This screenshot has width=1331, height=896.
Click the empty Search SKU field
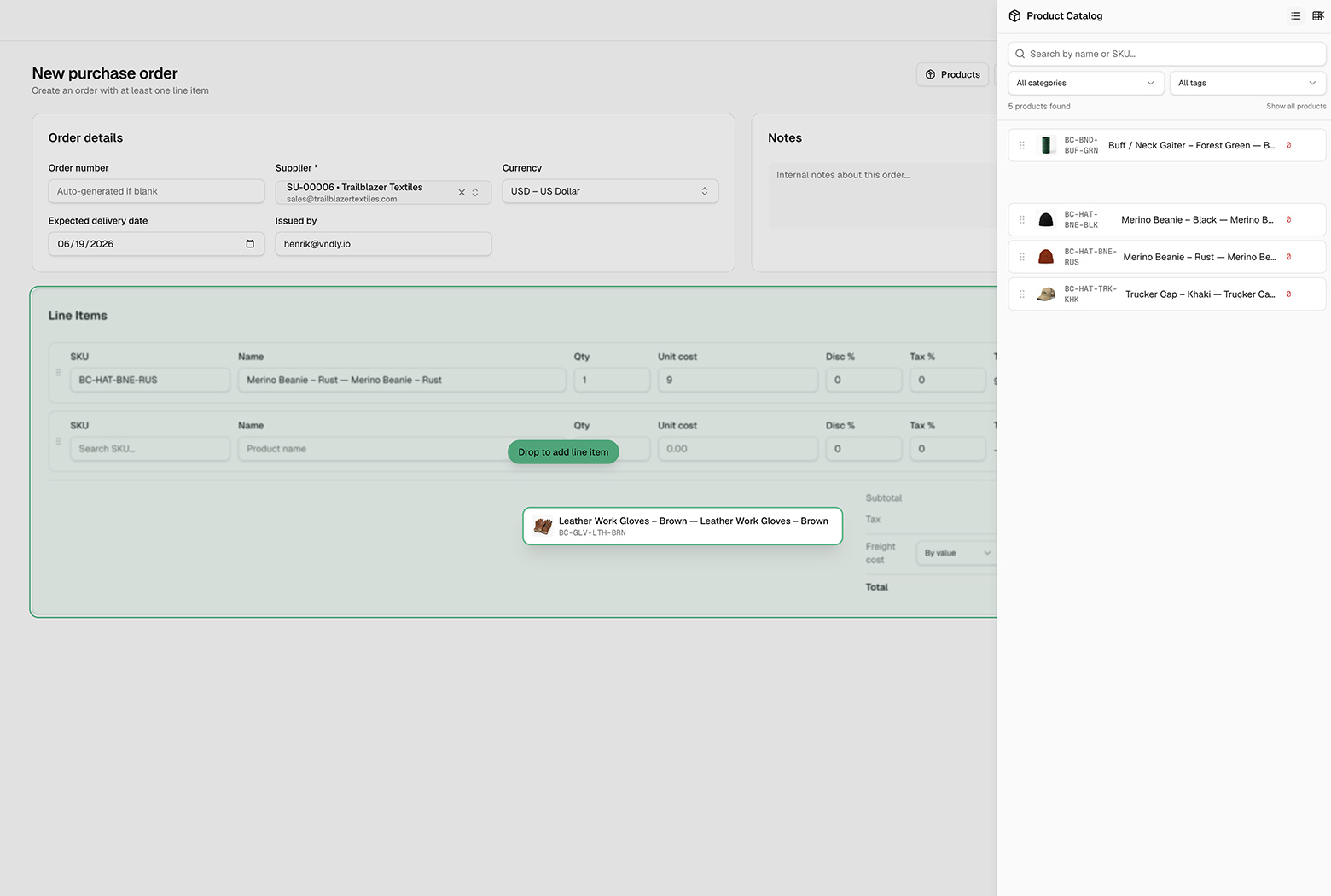tap(150, 449)
